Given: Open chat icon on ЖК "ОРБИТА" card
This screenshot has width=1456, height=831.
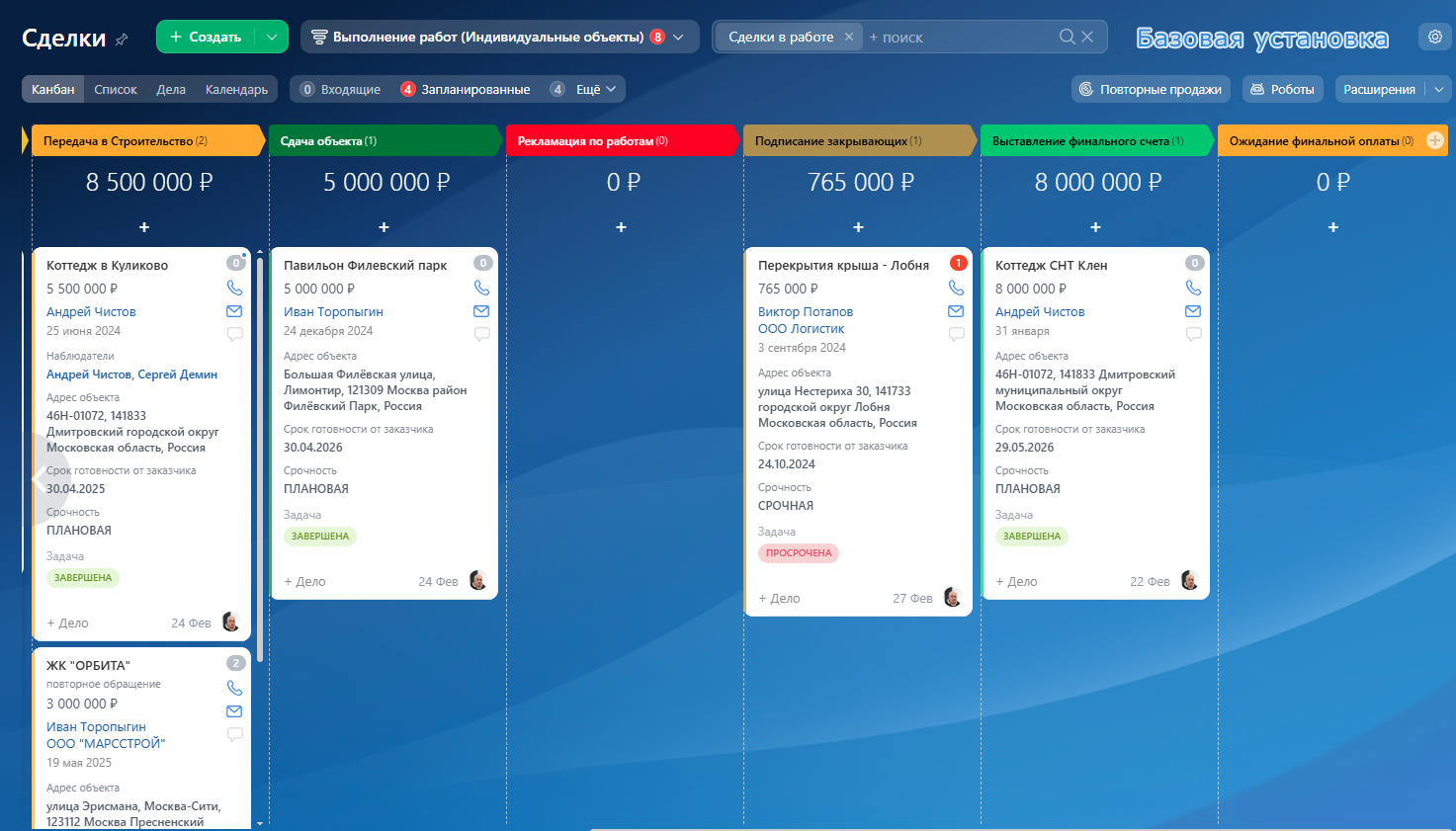Looking at the screenshot, I should (x=234, y=734).
